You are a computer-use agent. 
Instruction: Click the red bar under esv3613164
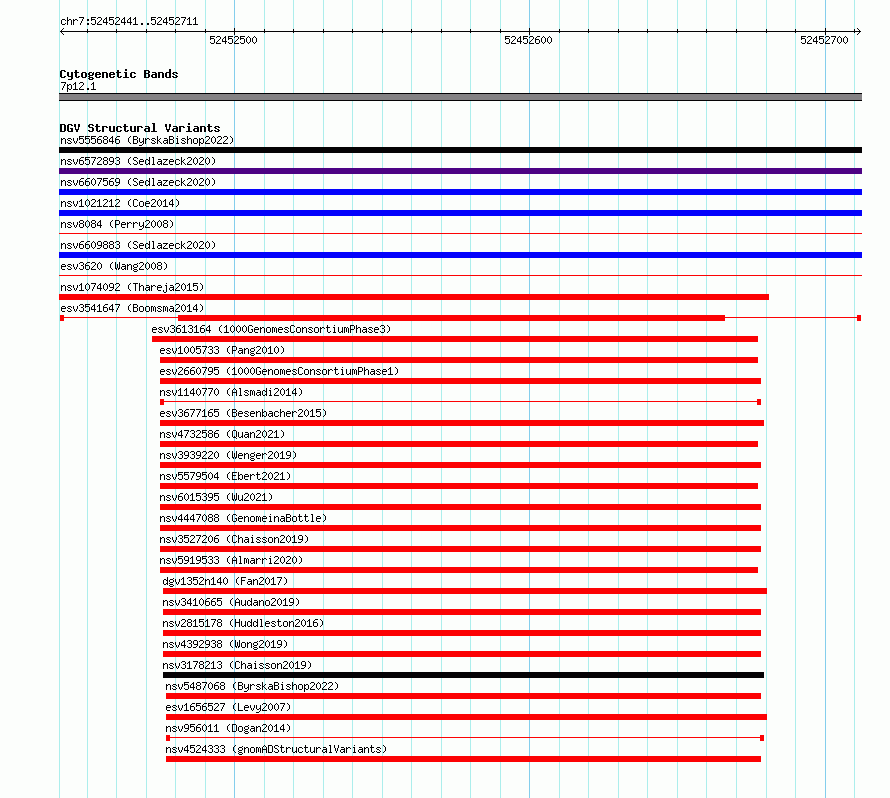point(455,339)
